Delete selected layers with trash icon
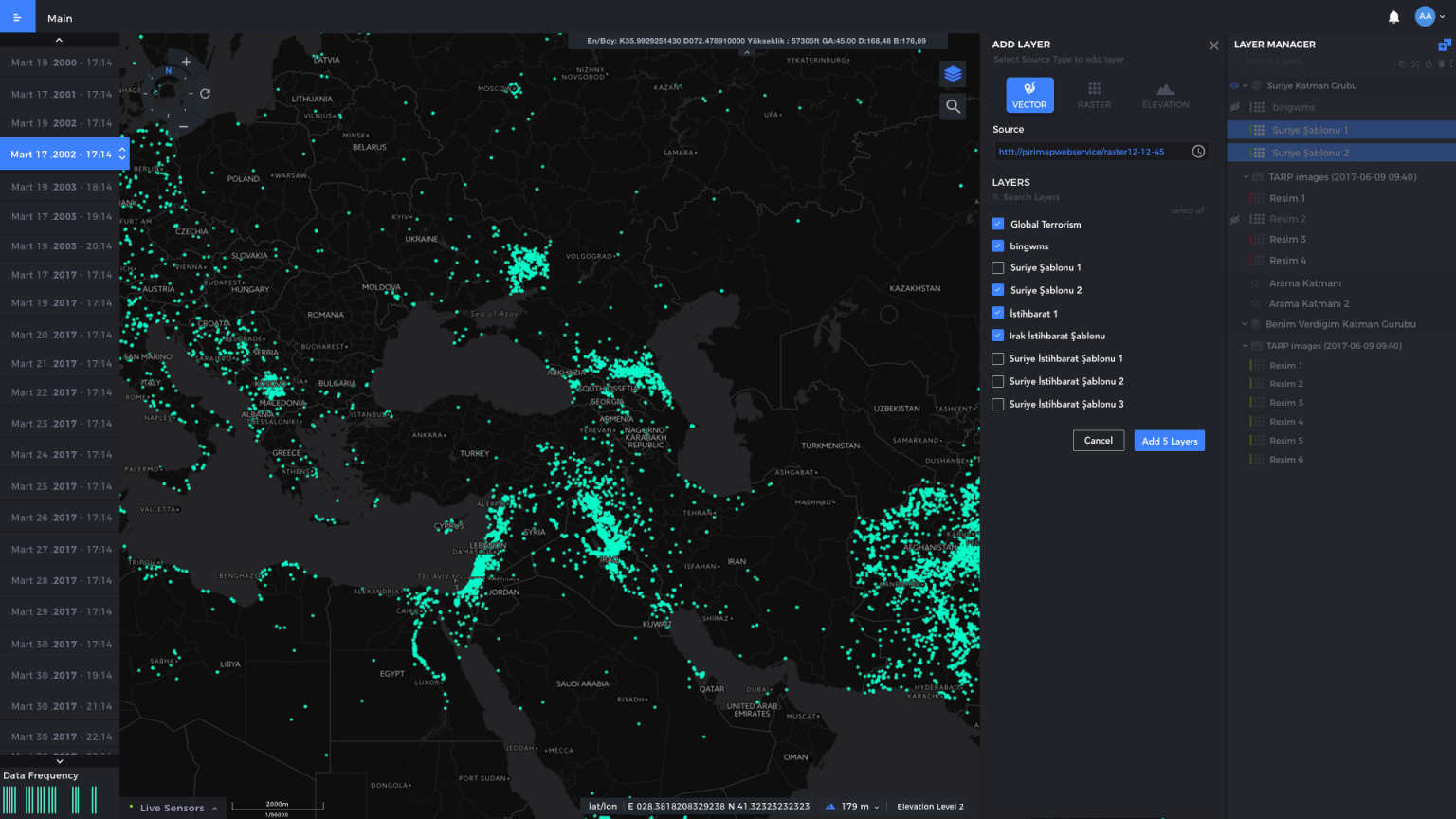Screen dimensions: 1456x819 pyautogui.click(x=1441, y=64)
